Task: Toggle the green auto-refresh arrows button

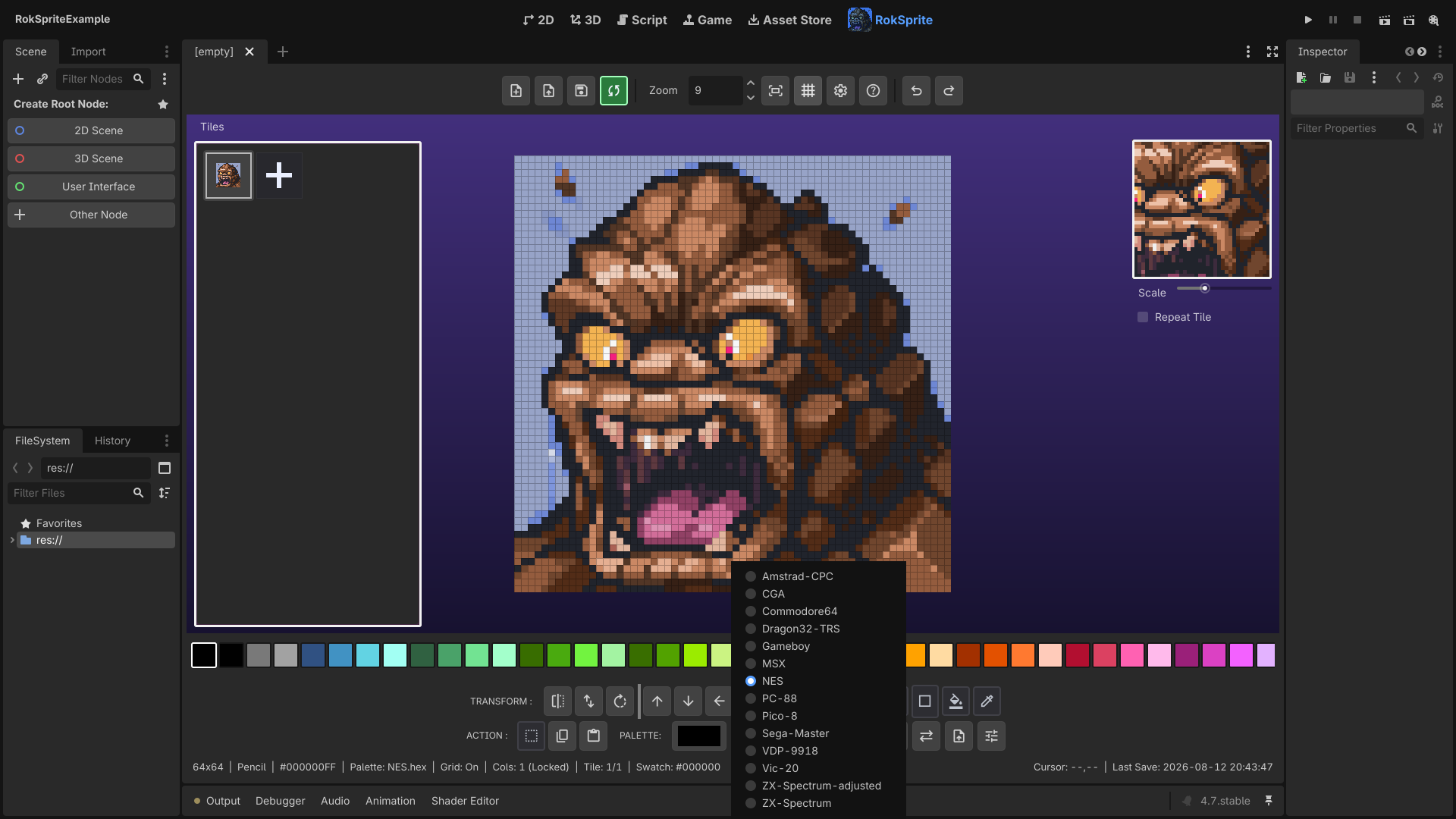Action: (x=613, y=91)
